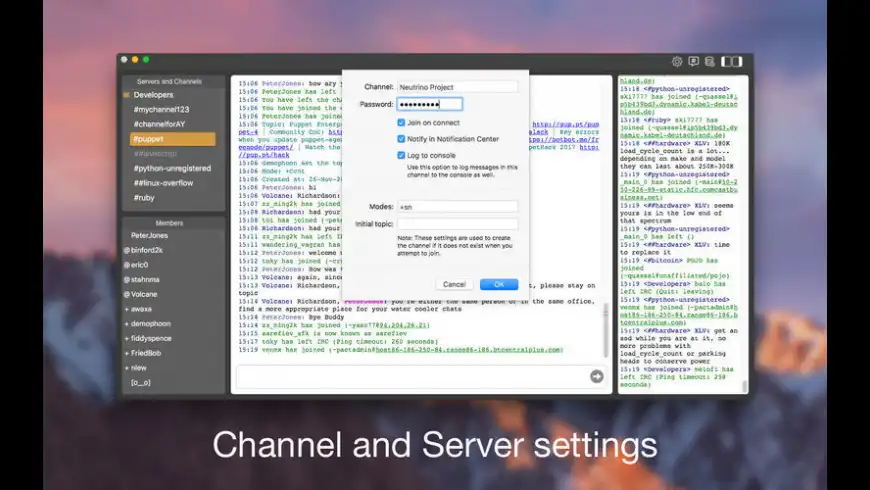Toggle the right half of the split-view control

tap(737, 62)
